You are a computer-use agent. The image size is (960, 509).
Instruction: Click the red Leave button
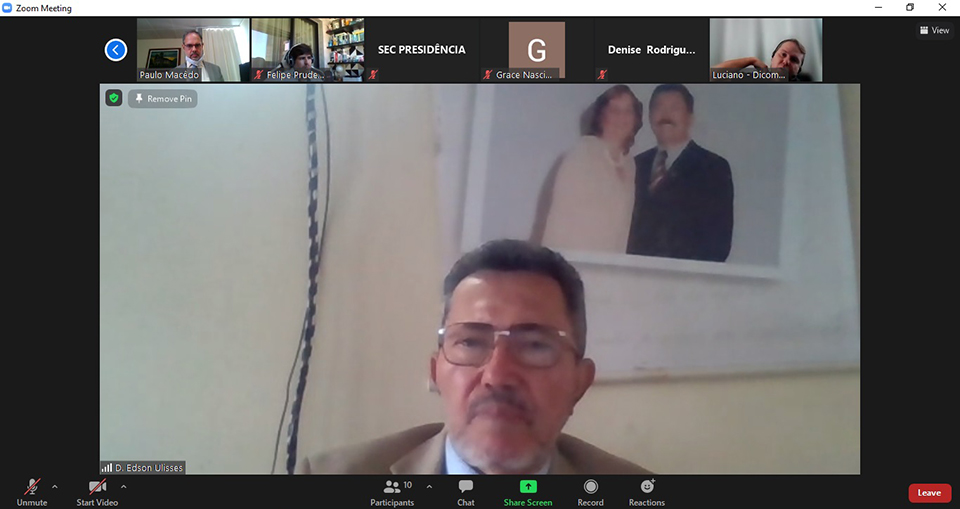929,493
